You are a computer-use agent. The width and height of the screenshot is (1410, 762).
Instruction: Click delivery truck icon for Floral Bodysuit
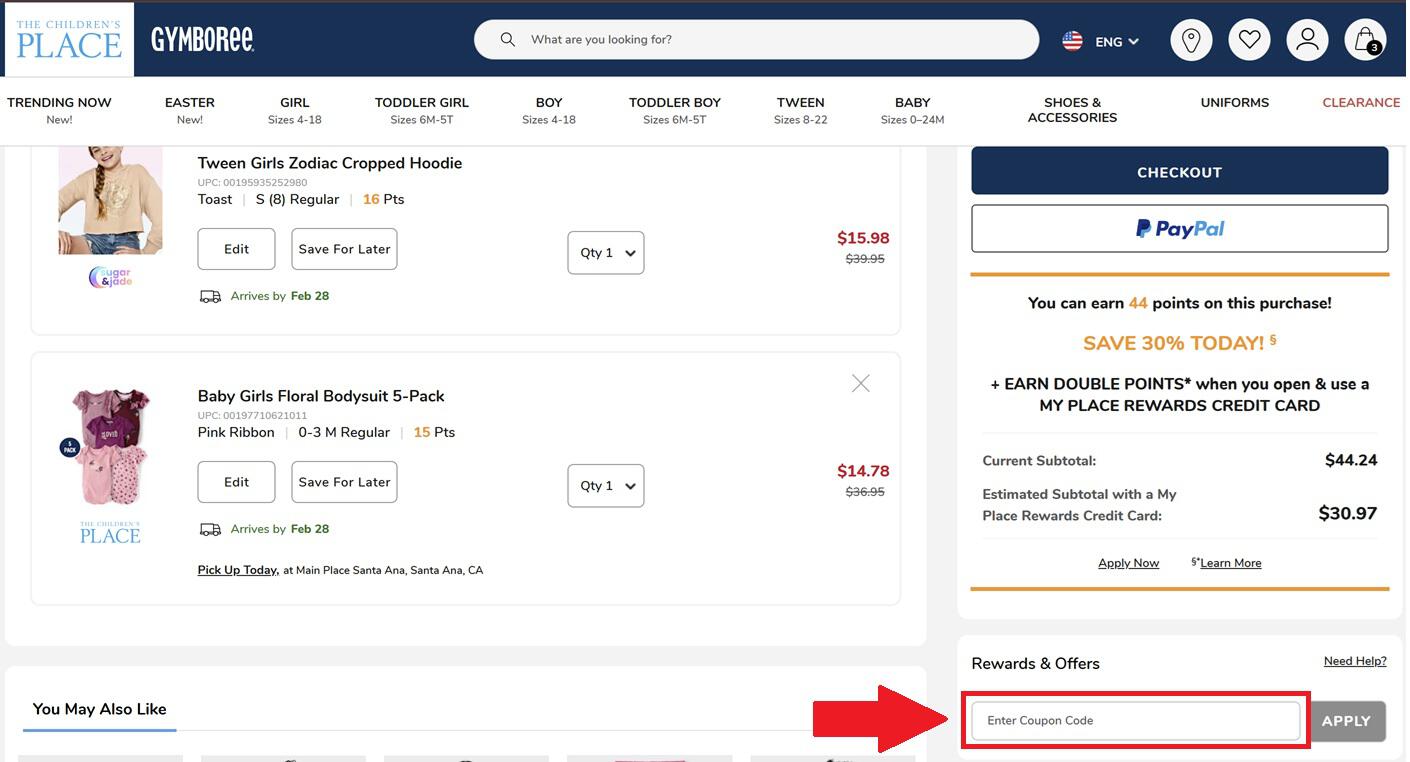[210, 529]
